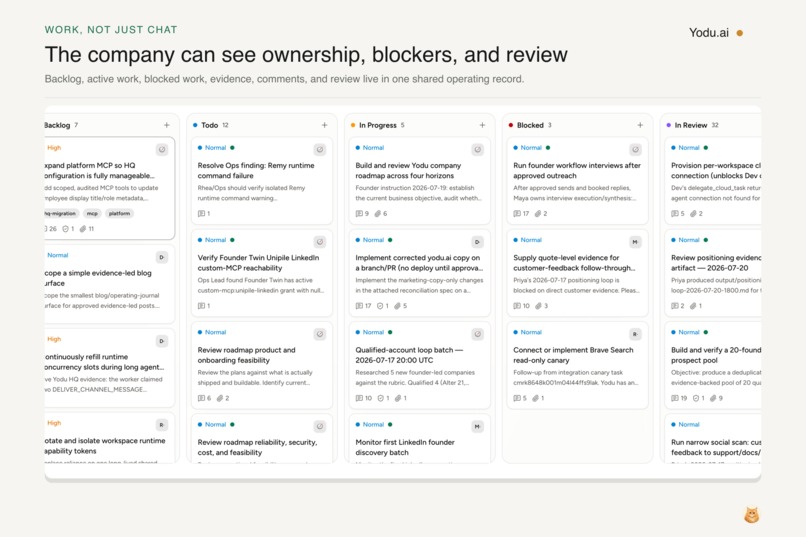Open Connect or implement Brave Search card title
This screenshot has height=537, width=806.
coord(573,355)
